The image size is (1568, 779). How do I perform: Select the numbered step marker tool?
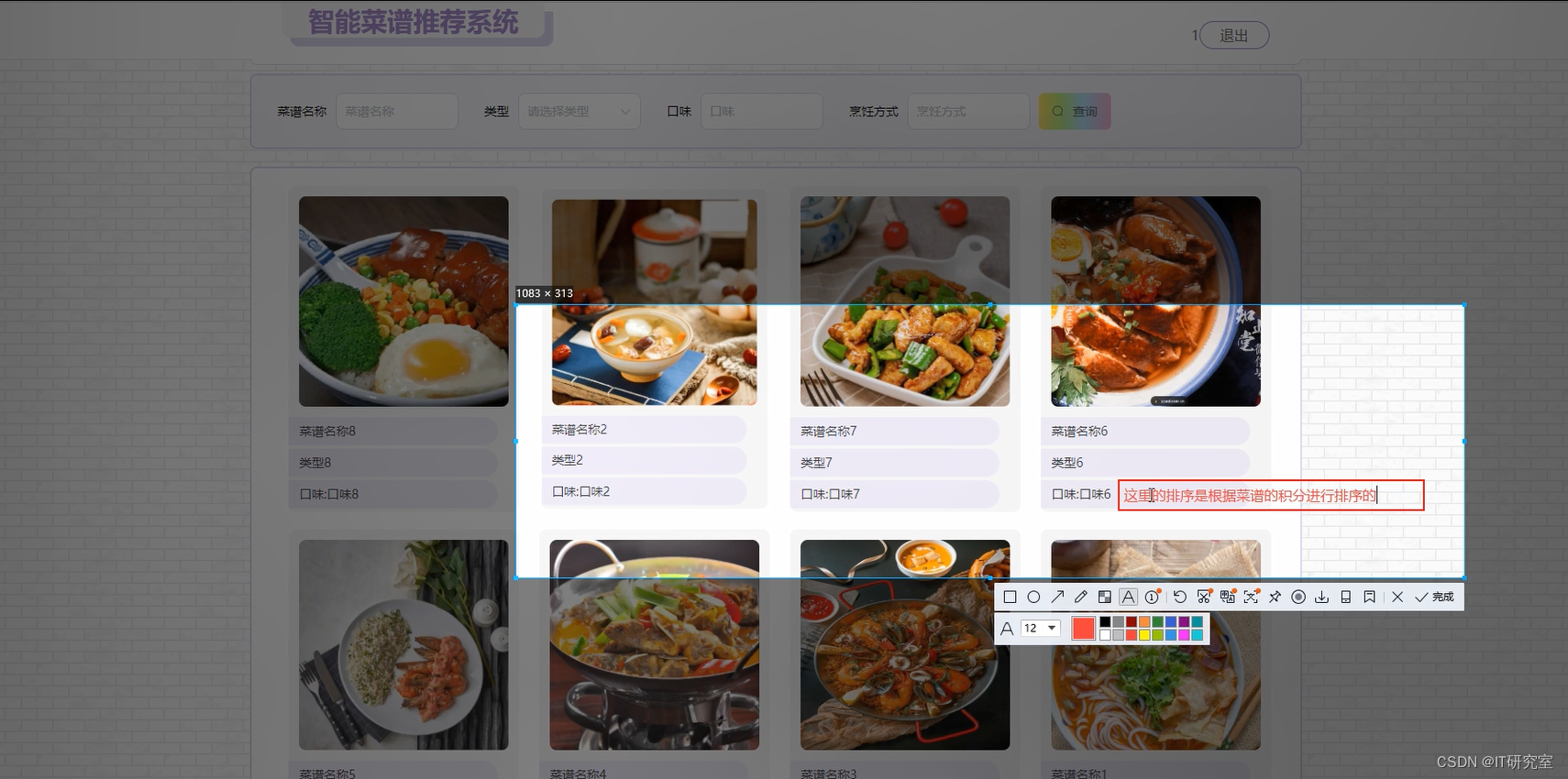(1153, 597)
